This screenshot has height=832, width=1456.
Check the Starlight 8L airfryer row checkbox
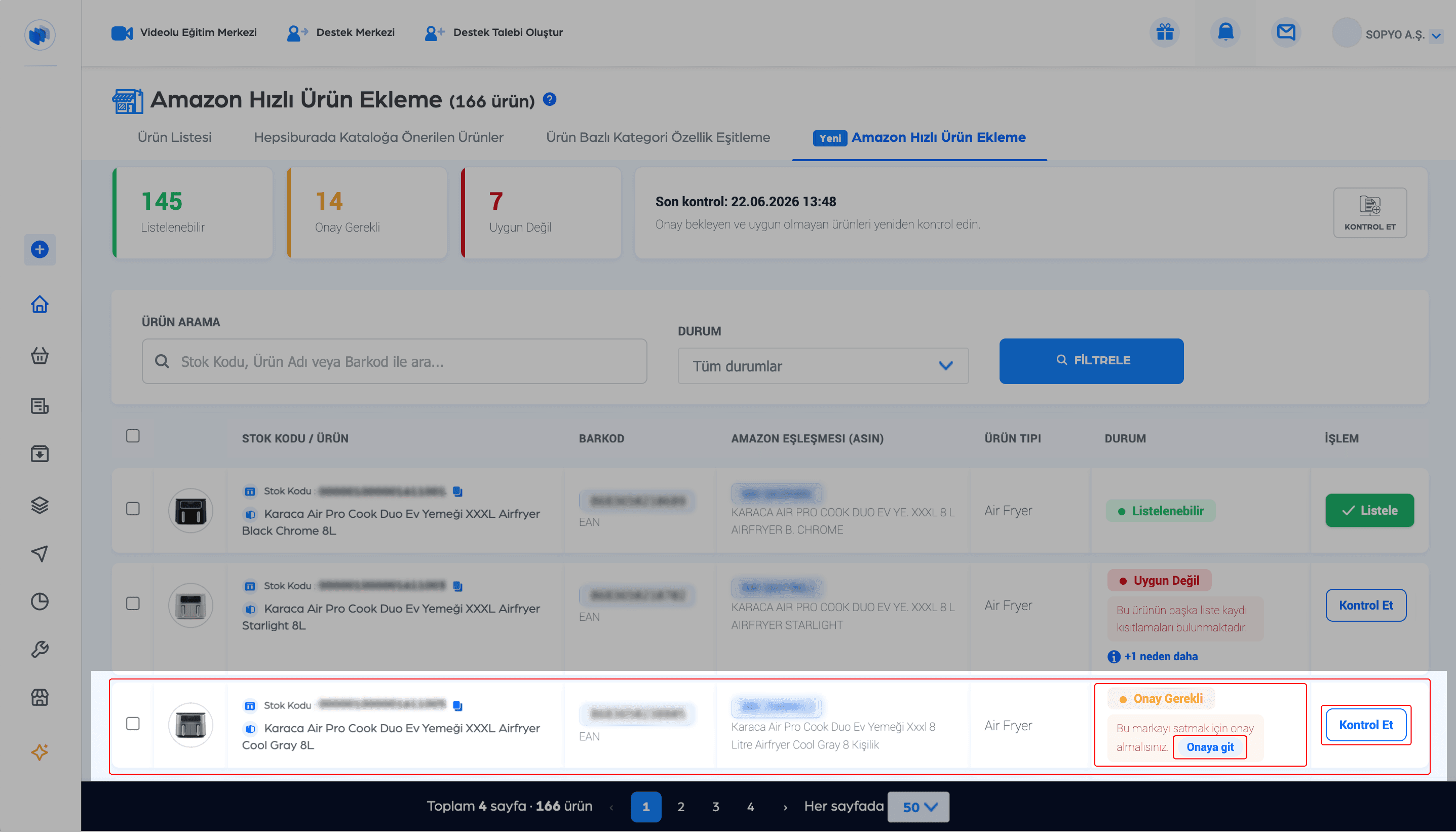tap(133, 603)
